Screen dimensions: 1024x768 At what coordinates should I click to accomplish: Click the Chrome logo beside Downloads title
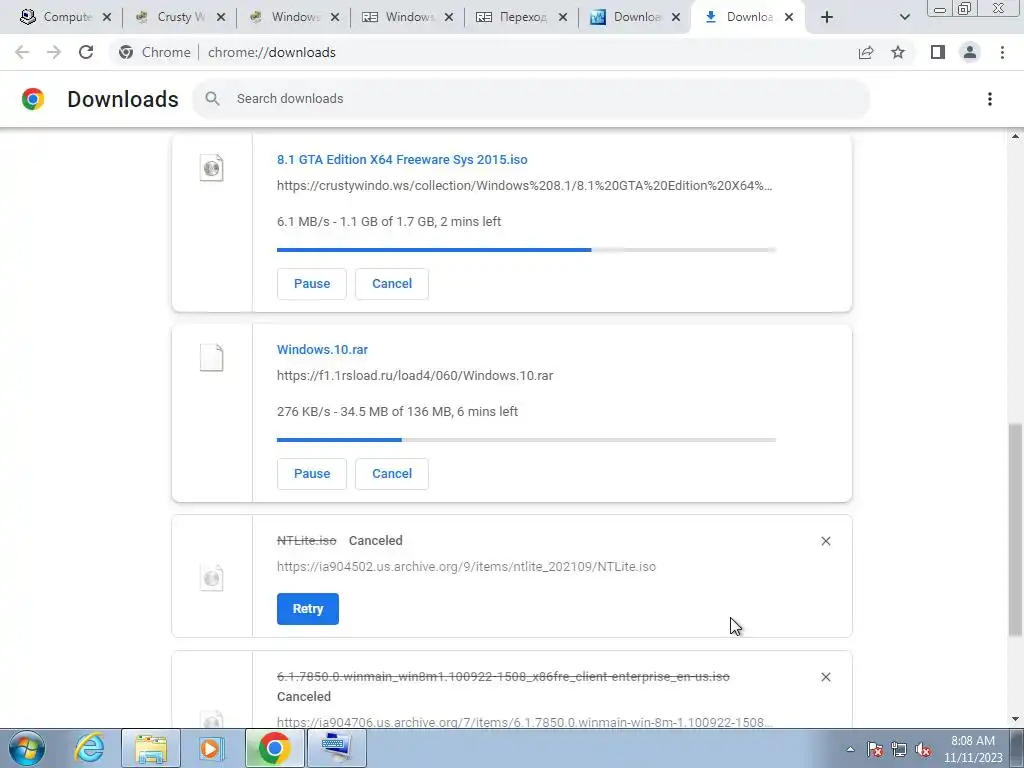point(33,99)
